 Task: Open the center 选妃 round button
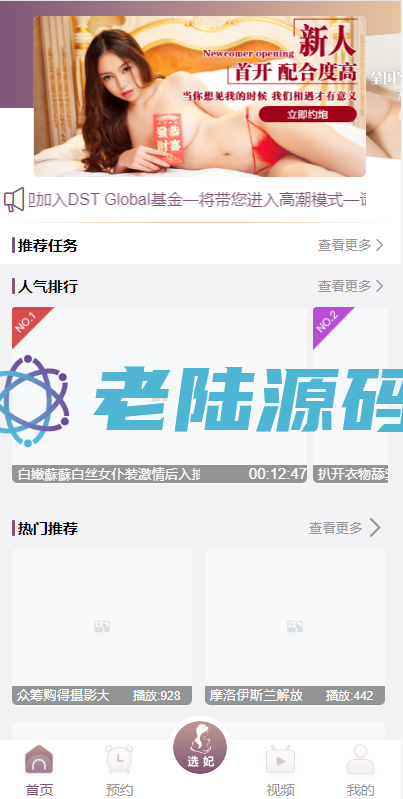pos(200,747)
